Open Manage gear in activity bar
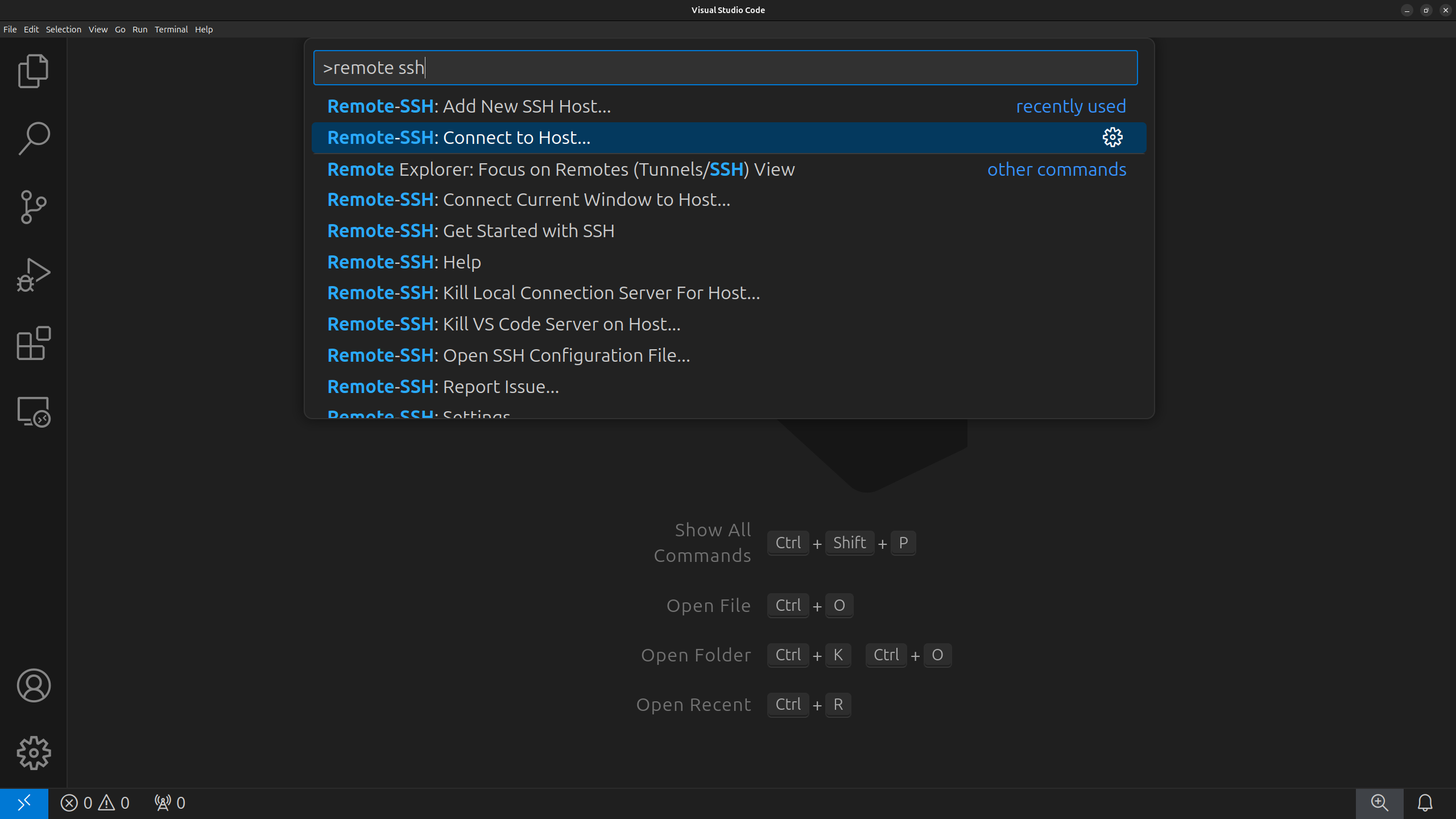Viewport: 1456px width, 819px height. (x=34, y=753)
